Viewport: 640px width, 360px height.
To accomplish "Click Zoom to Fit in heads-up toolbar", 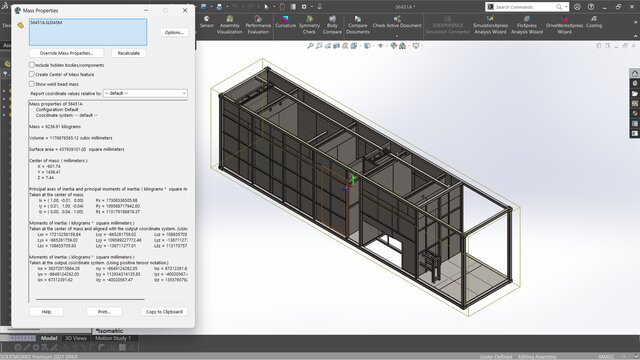I will tap(310, 46).
